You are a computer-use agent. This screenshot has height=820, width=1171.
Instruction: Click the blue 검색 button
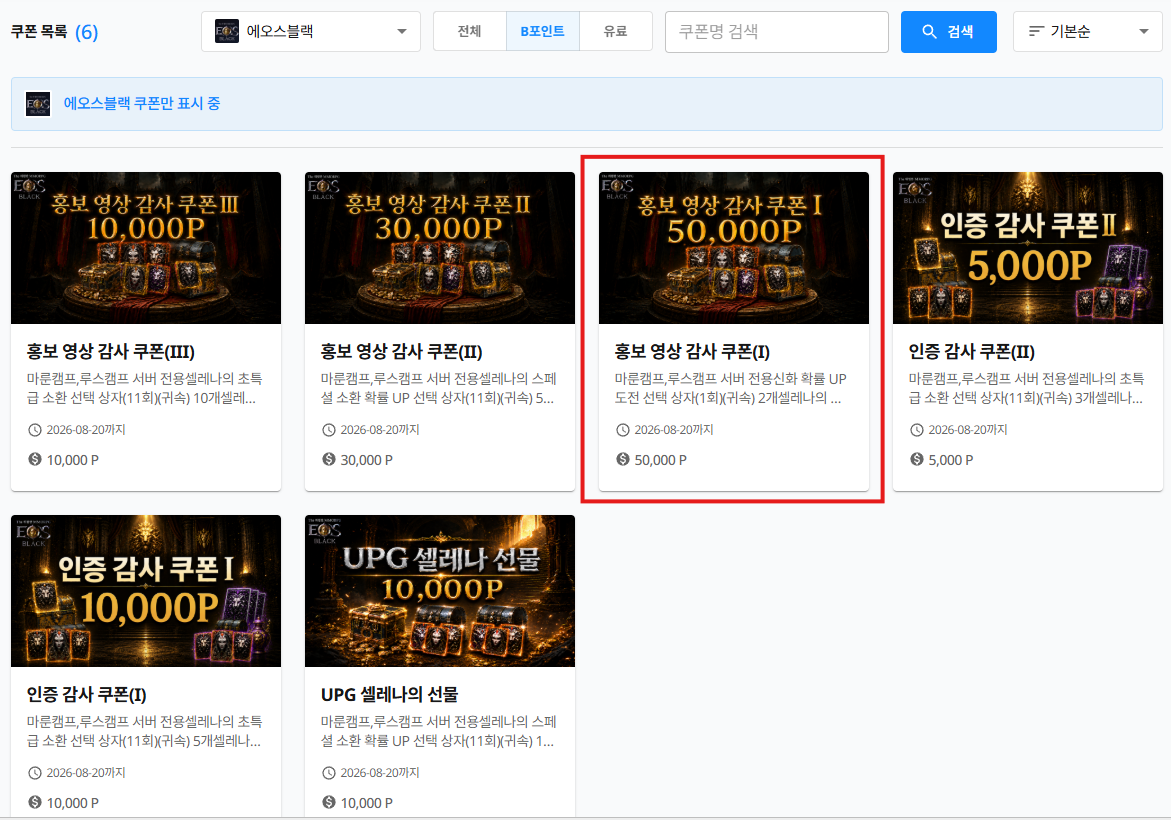click(948, 31)
